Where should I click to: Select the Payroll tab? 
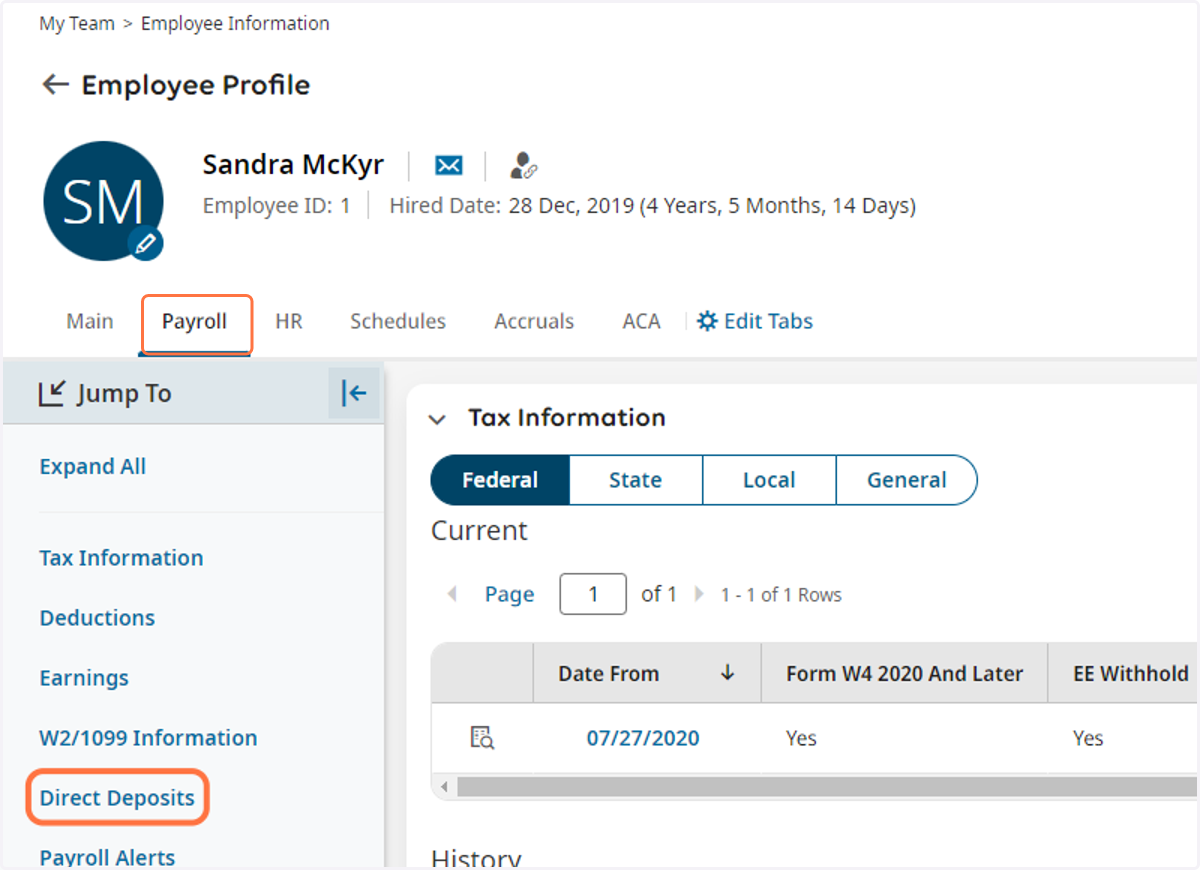[x=194, y=322]
